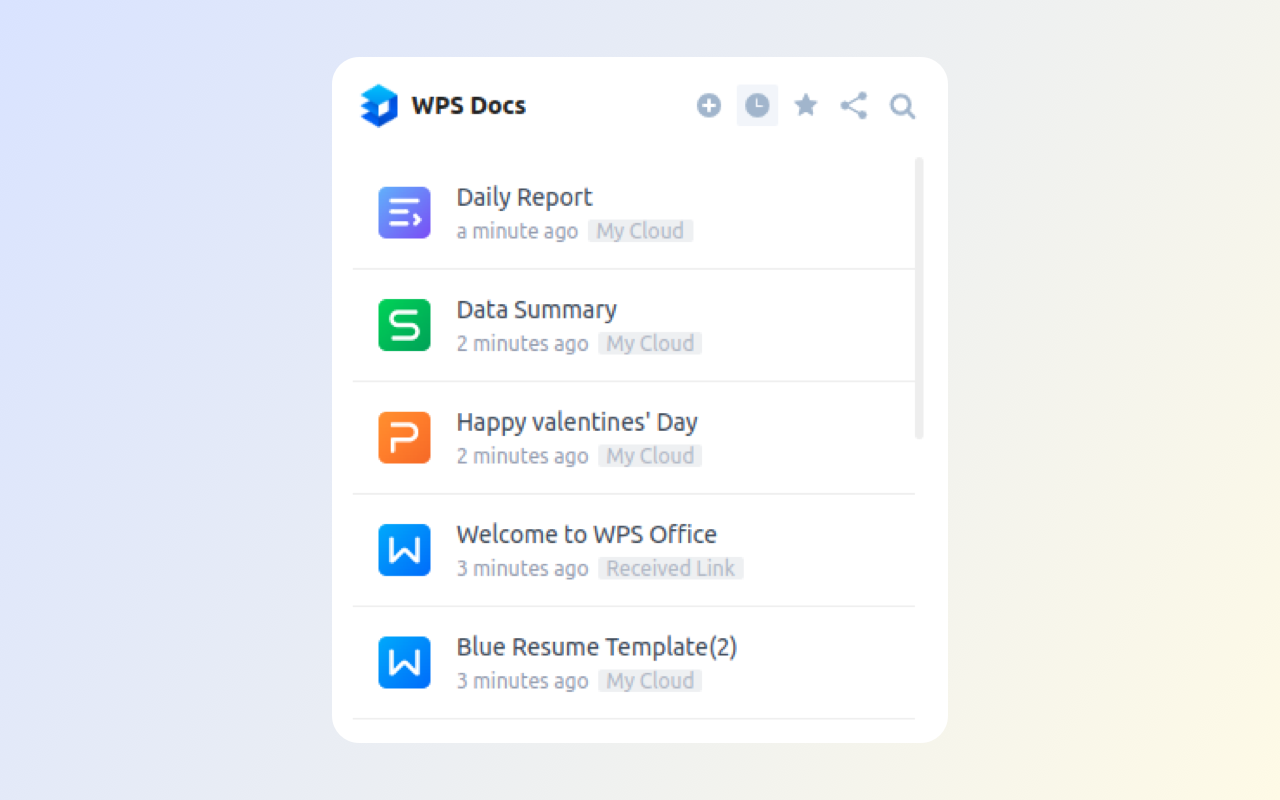The image size is (1280, 800).
Task: Click the My Cloud tag under Data Summary
Action: coord(650,343)
